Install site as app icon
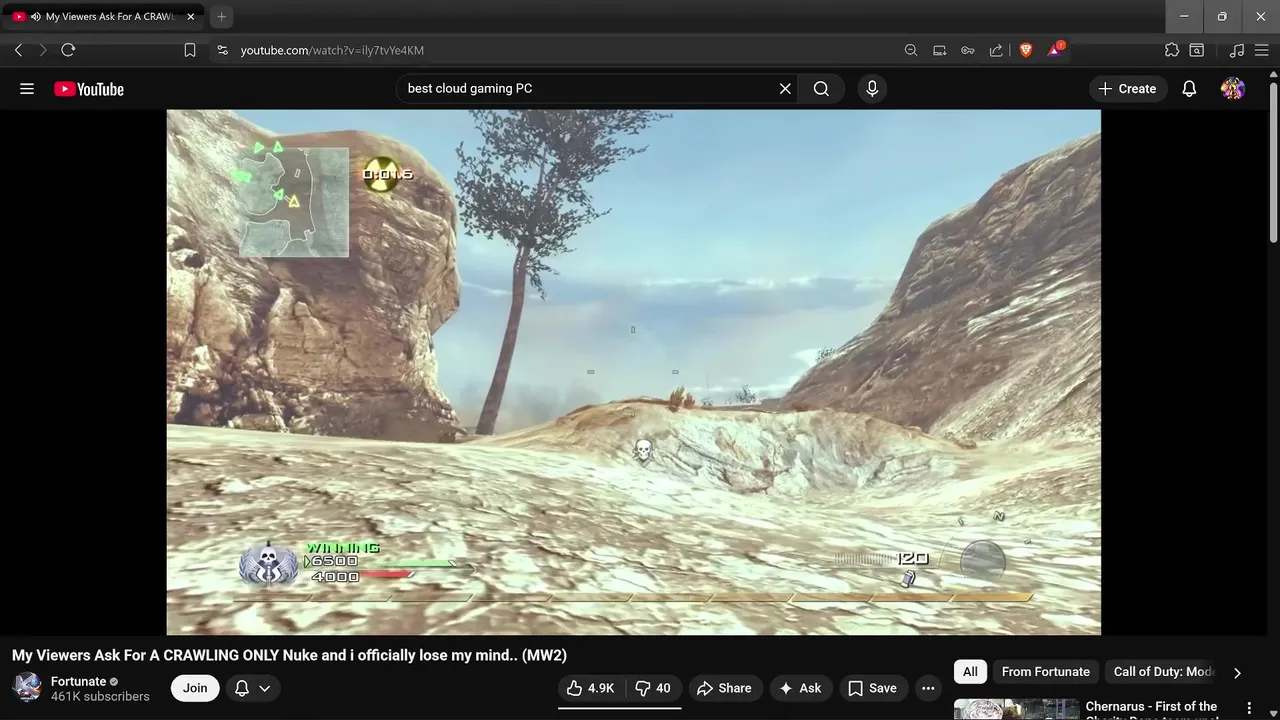 [x=939, y=50]
